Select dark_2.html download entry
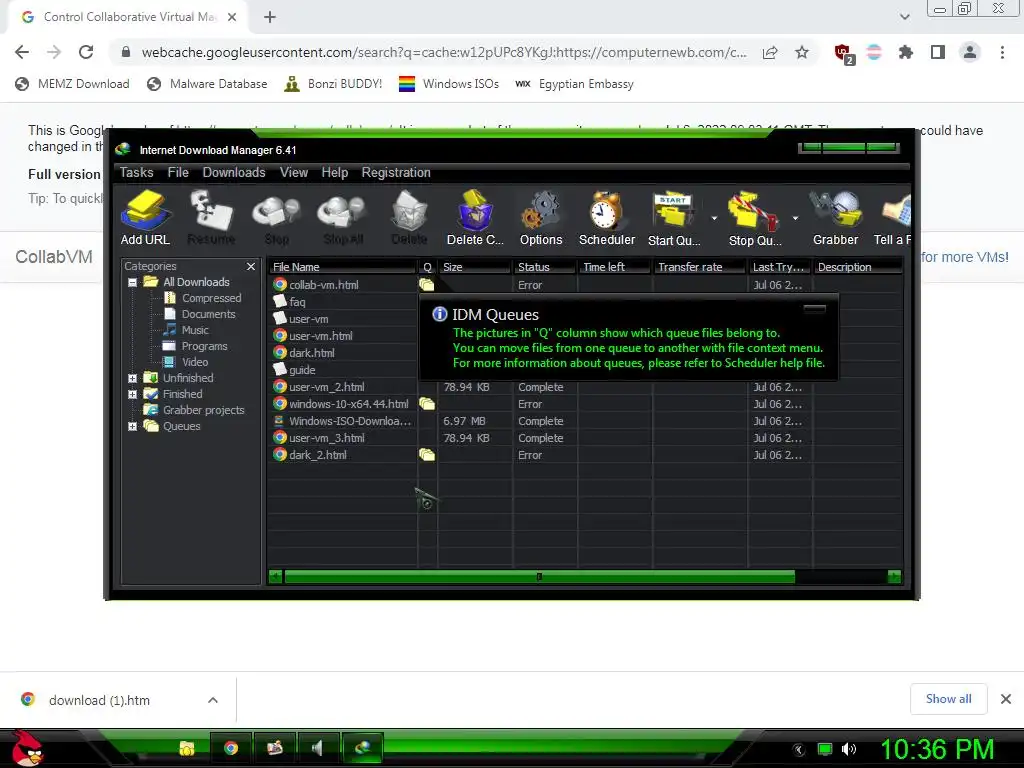The height and width of the screenshot is (768, 1024). point(585,455)
